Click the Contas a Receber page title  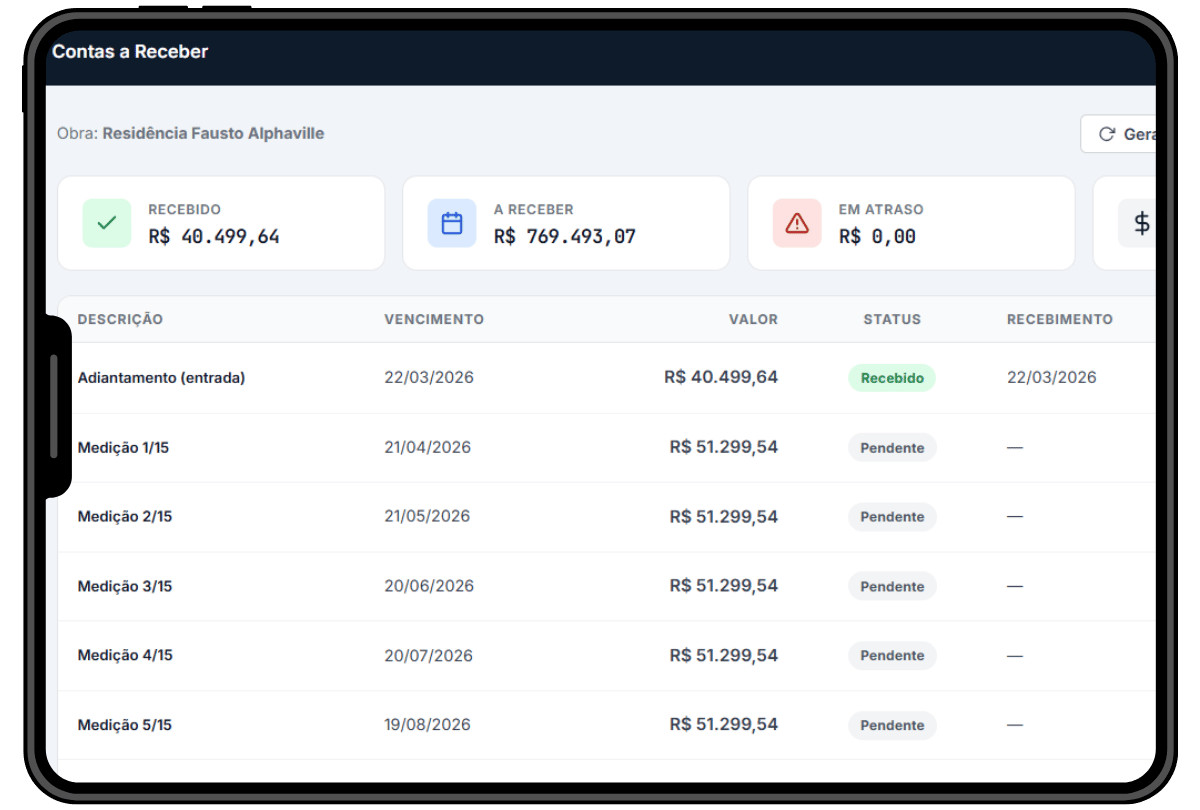click(x=130, y=52)
